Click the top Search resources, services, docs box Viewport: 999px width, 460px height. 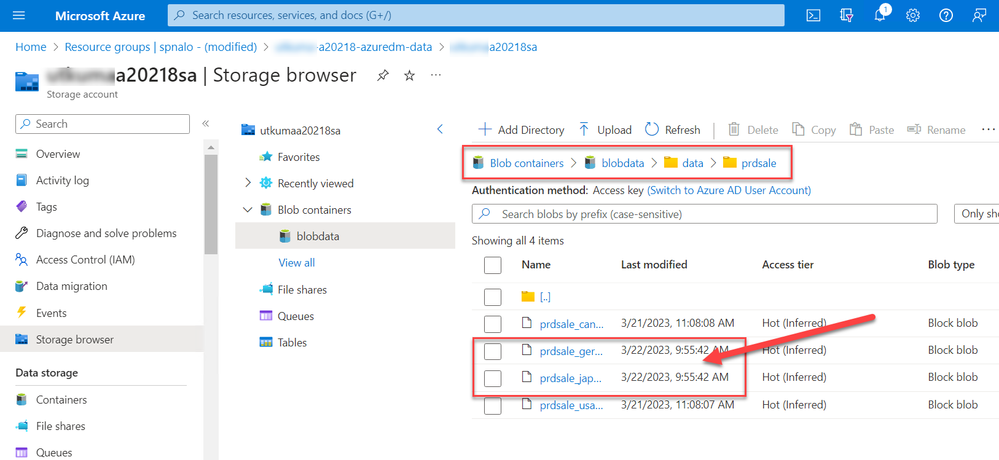(476, 15)
